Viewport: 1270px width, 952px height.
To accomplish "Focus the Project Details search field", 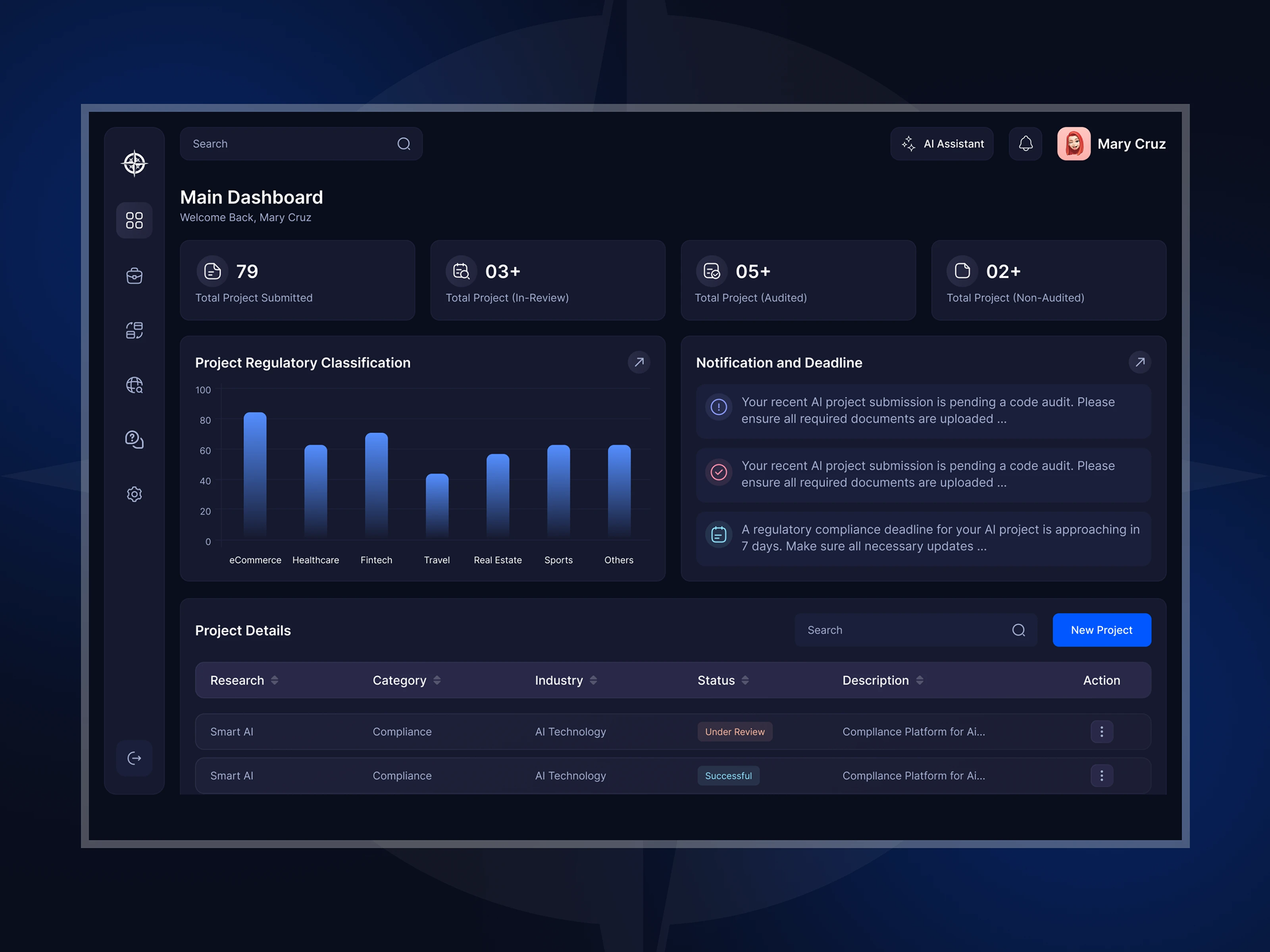I will point(904,630).
